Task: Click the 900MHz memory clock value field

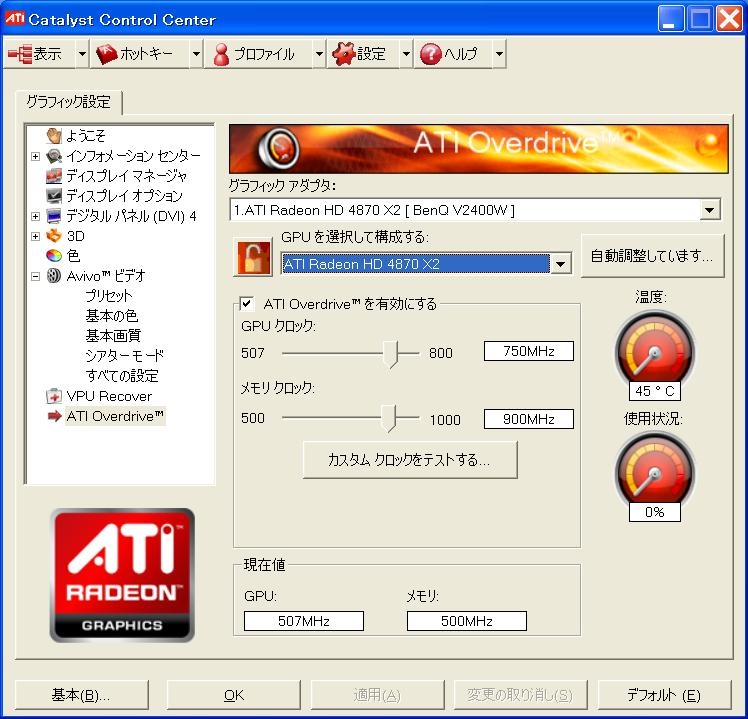Action: tap(529, 419)
